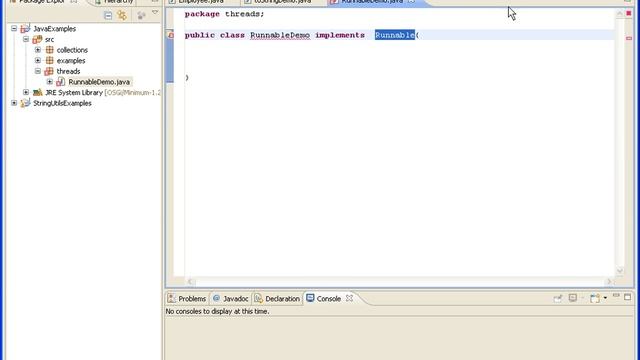Collapse the src folder node

point(26,39)
